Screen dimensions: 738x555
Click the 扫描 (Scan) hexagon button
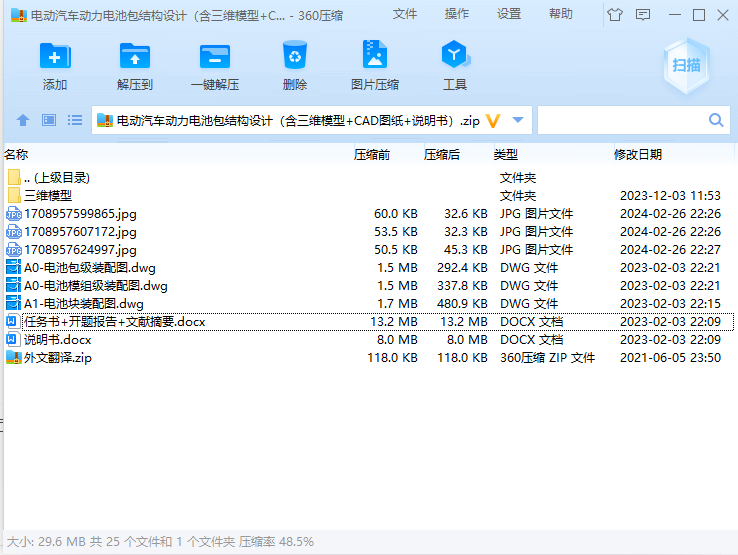coord(686,65)
